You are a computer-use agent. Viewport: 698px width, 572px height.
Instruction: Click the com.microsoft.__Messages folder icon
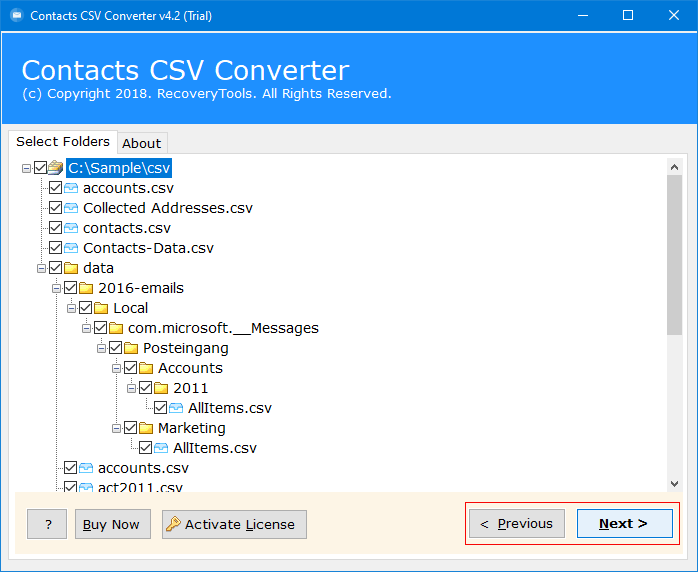pyautogui.click(x=116, y=328)
